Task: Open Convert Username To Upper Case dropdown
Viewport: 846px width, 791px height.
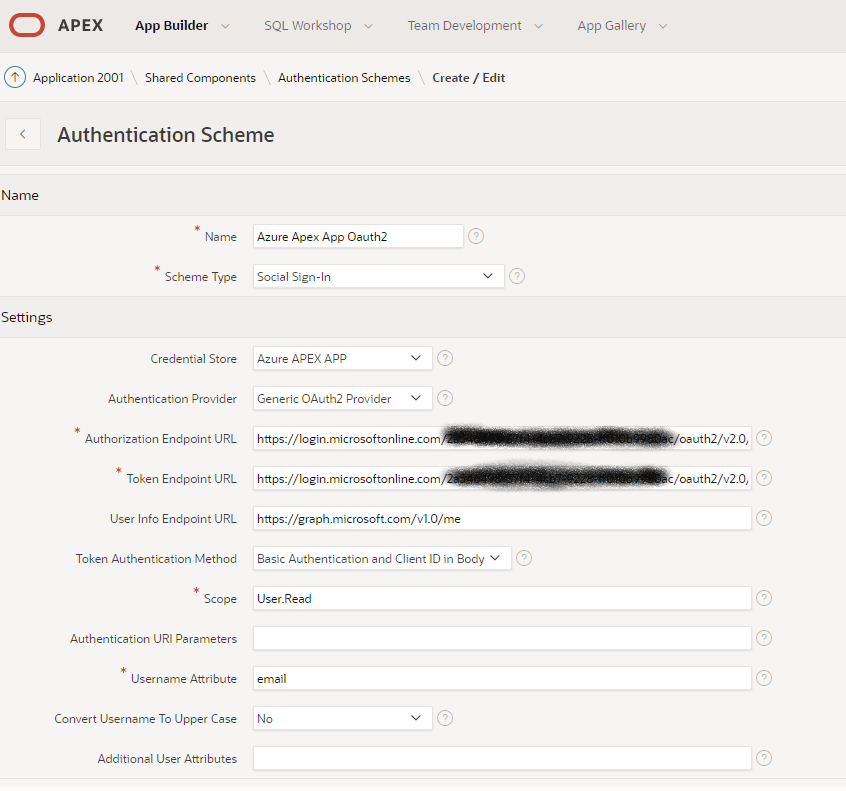Action: coord(342,718)
